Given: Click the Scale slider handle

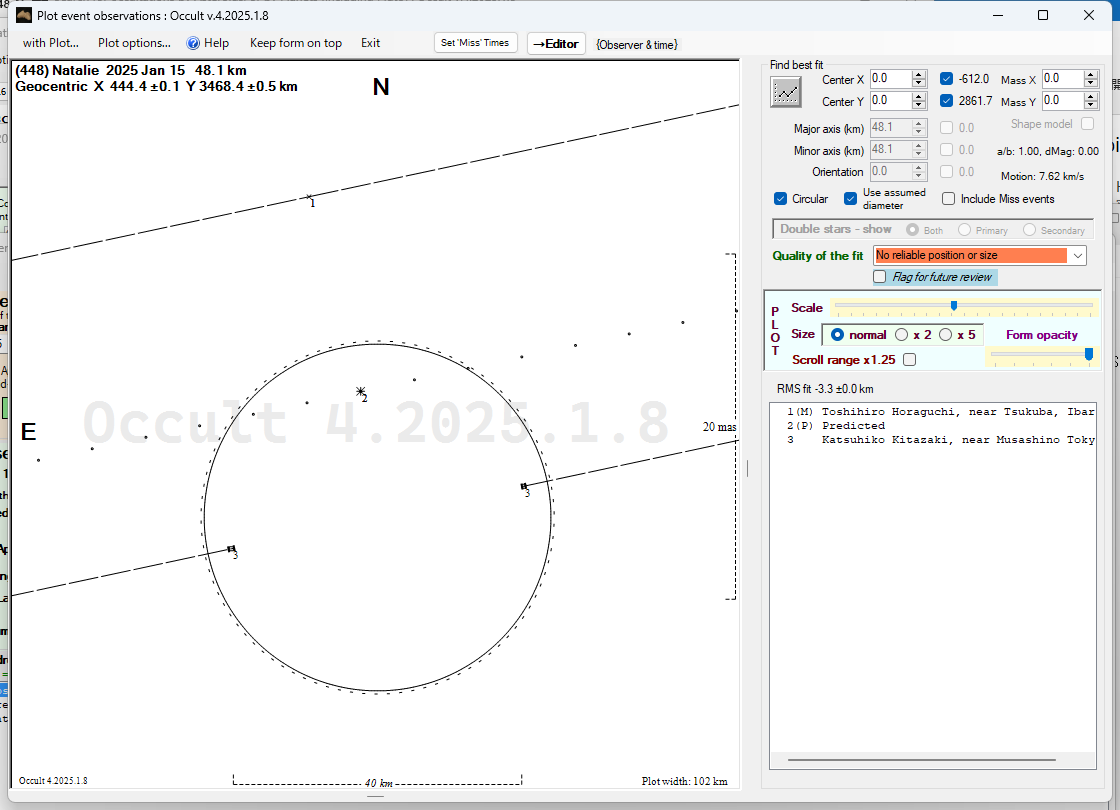Looking at the screenshot, I should 954,306.
